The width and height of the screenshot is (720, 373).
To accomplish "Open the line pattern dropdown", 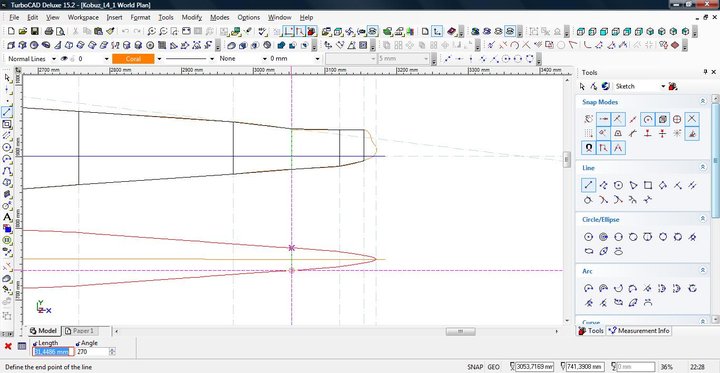I will [212, 59].
